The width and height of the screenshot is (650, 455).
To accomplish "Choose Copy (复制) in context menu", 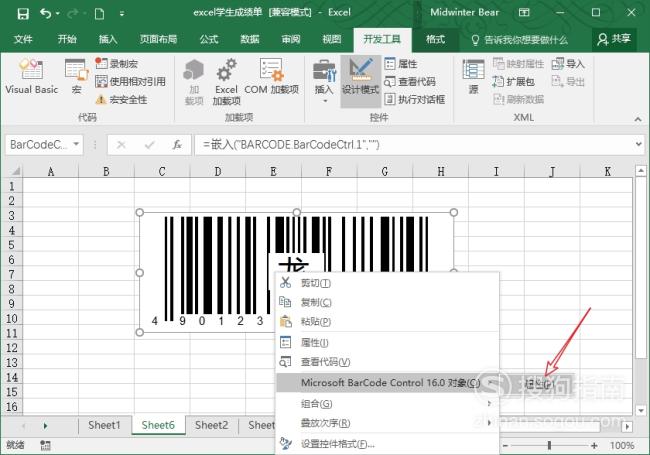I will [387, 302].
